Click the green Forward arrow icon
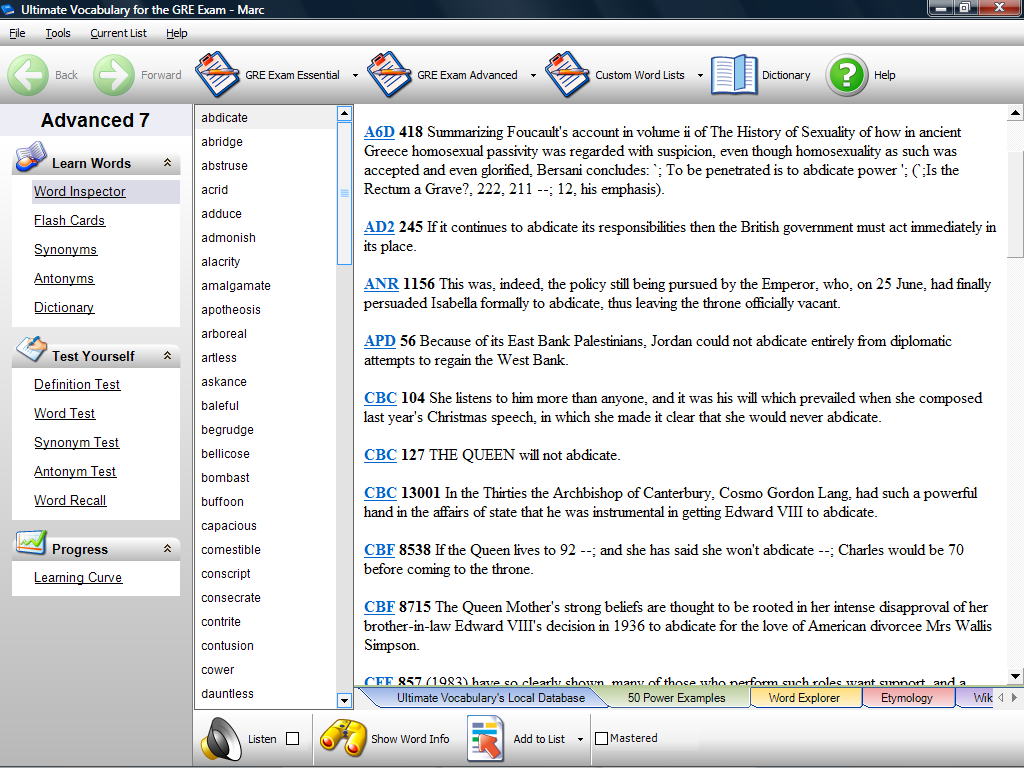This screenshot has width=1024, height=768. coord(114,75)
